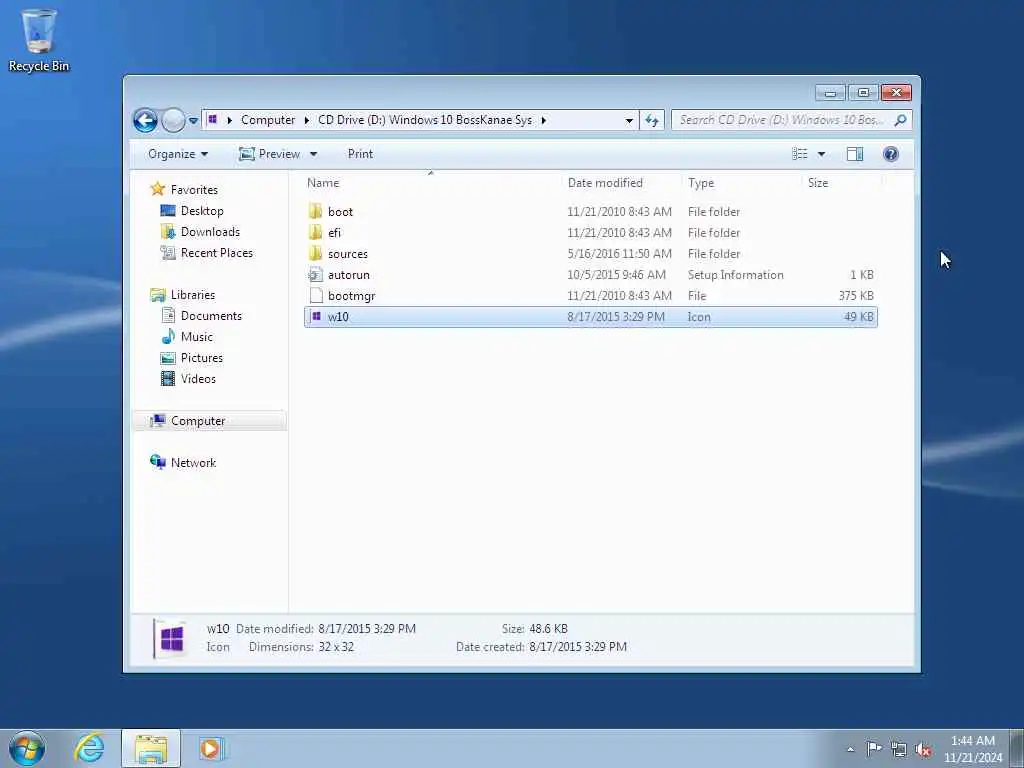Print the selected file
The height and width of the screenshot is (768, 1024).
[360, 154]
